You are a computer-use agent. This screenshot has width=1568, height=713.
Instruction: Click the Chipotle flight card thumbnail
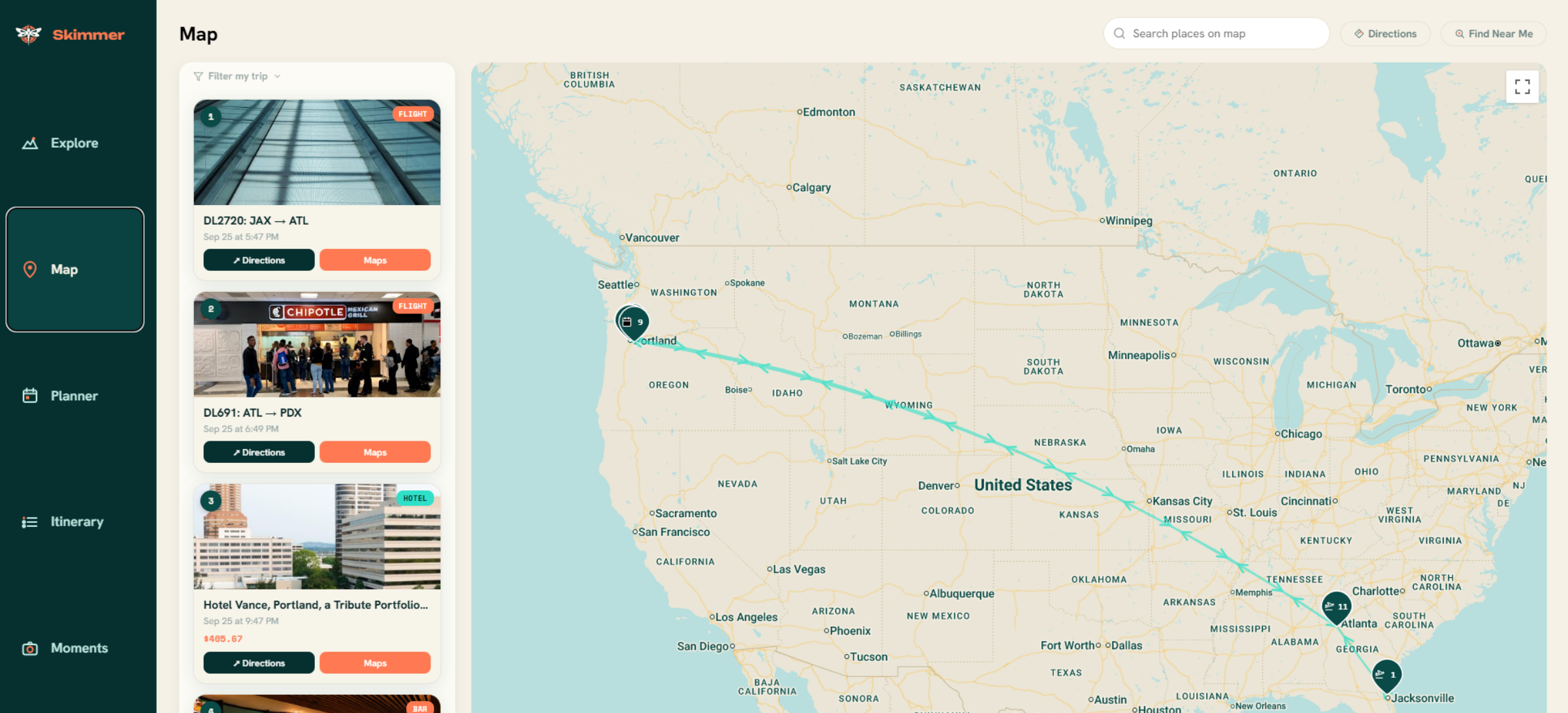(317, 344)
